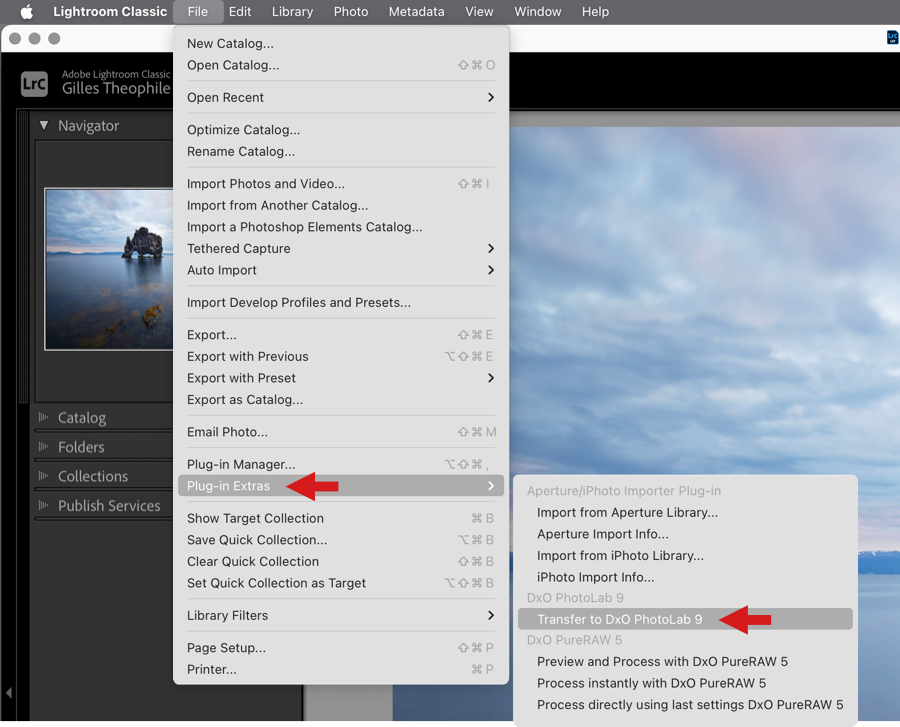Open the Apple menu
The height and width of the screenshot is (727, 900).
pos(26,11)
